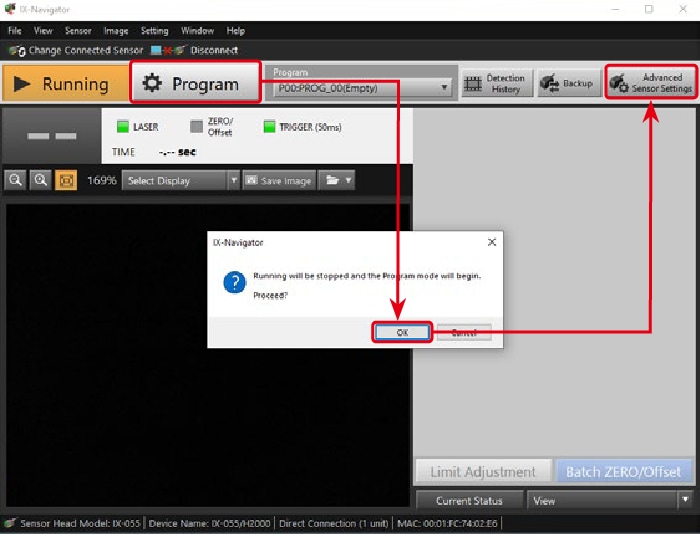Open Advanced Sensor Settings

tap(651, 83)
